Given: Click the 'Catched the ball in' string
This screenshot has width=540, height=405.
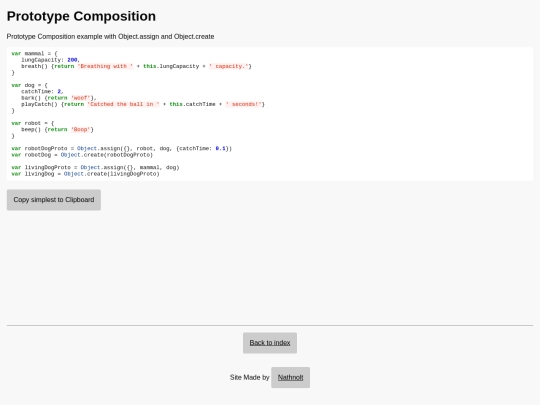Looking at the screenshot, I should [123, 104].
